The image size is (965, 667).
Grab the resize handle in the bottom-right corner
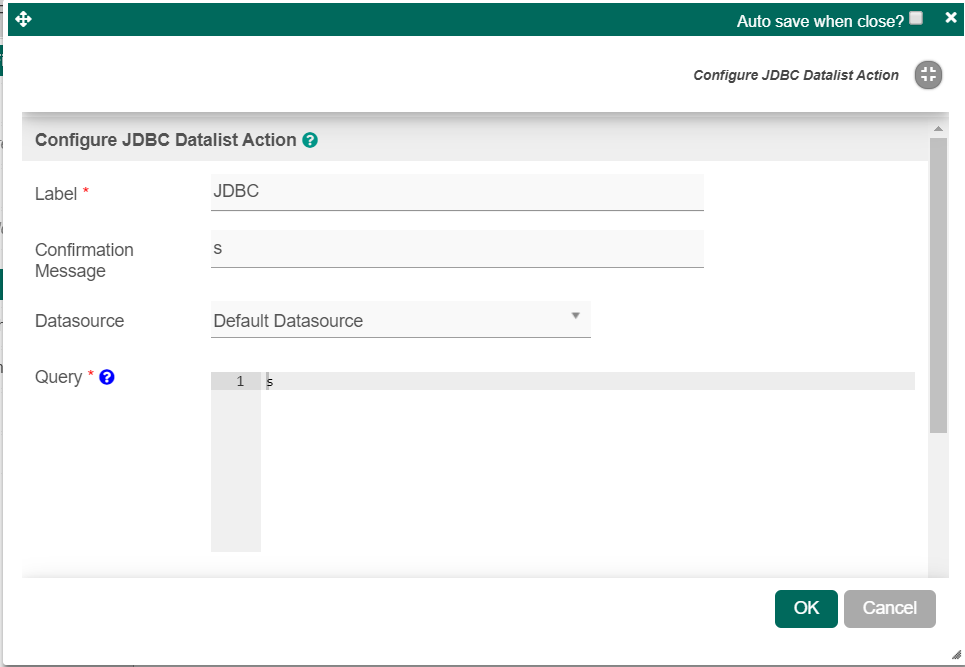[955, 654]
